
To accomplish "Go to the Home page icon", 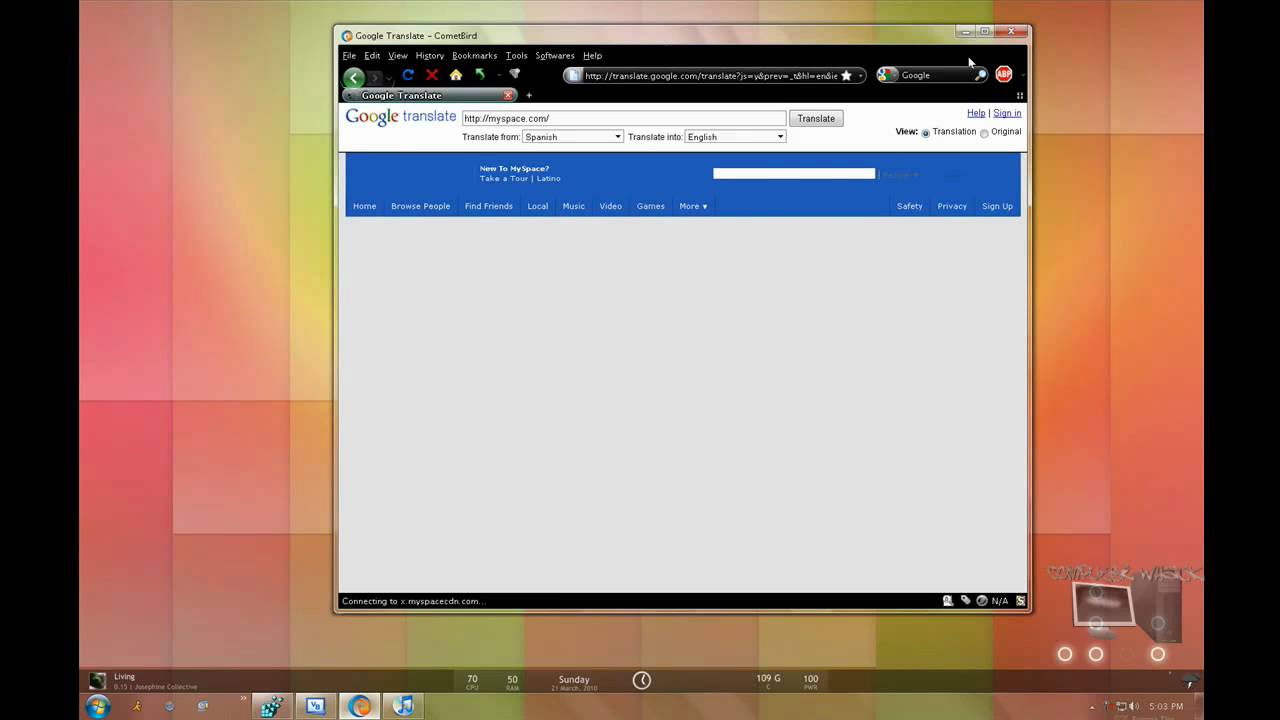I will point(456,75).
